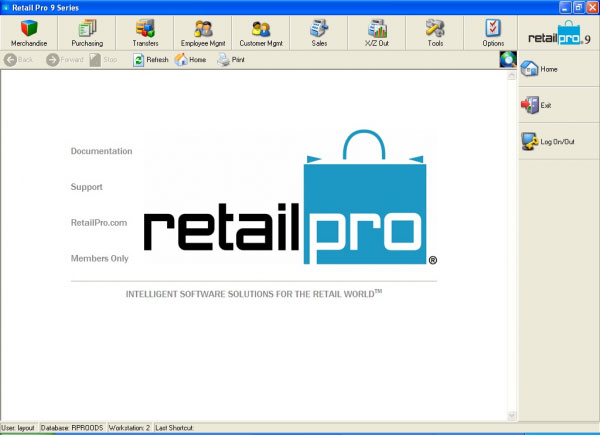Visit the RetailPro.com link
The image size is (600, 435).
coord(99,223)
